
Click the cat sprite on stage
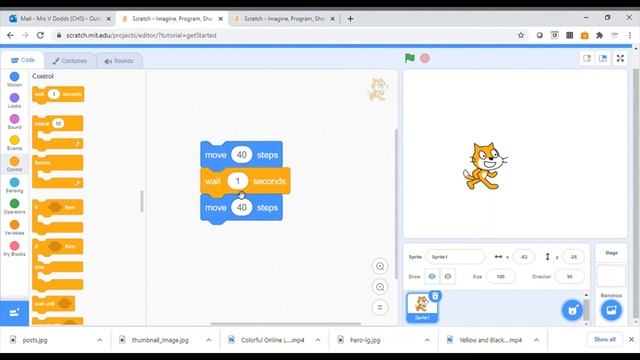point(485,166)
